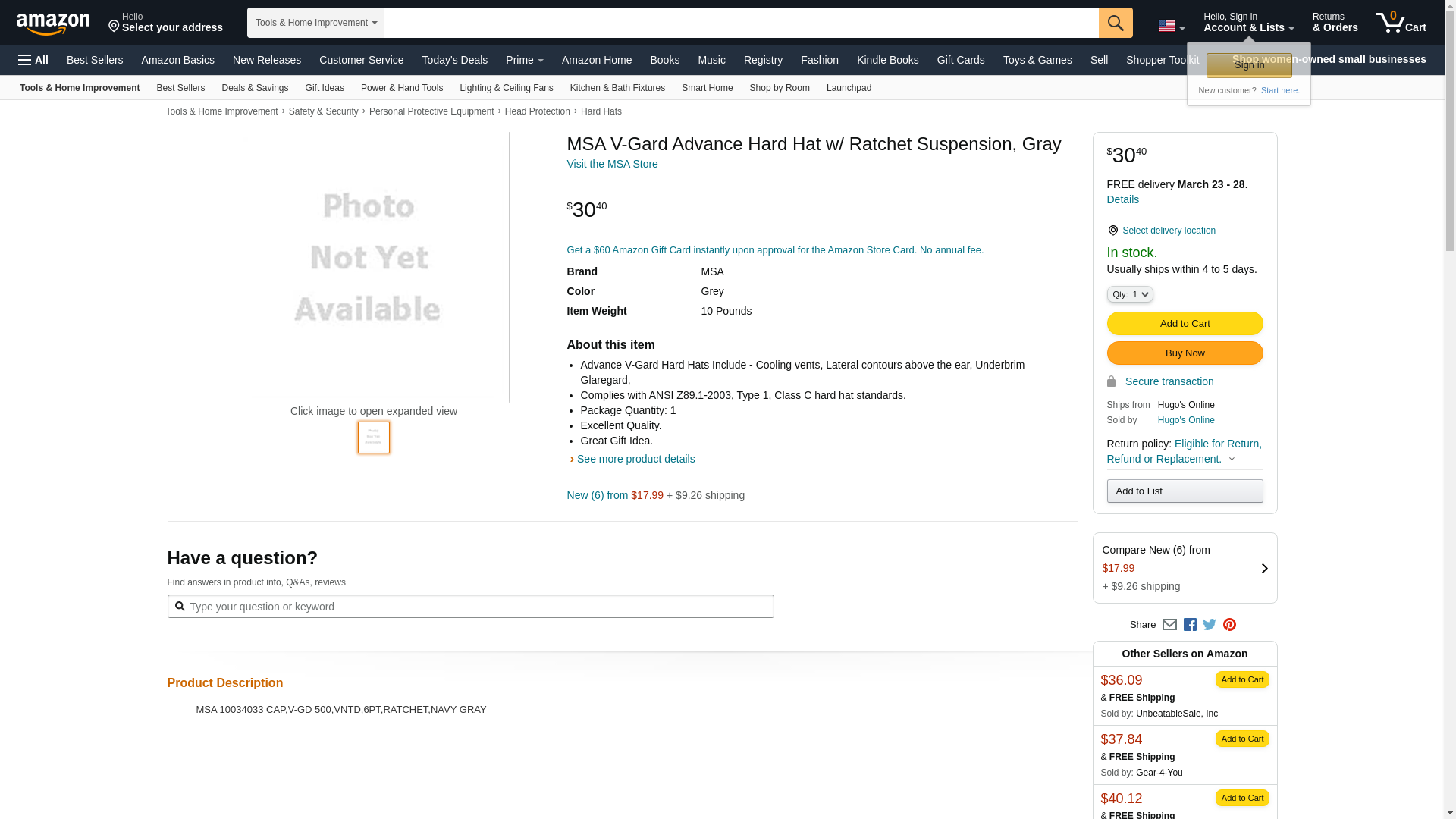Image resolution: width=1456 pixels, height=819 pixels.
Task: Expand the search category dropdown
Action: pyautogui.click(x=315, y=23)
